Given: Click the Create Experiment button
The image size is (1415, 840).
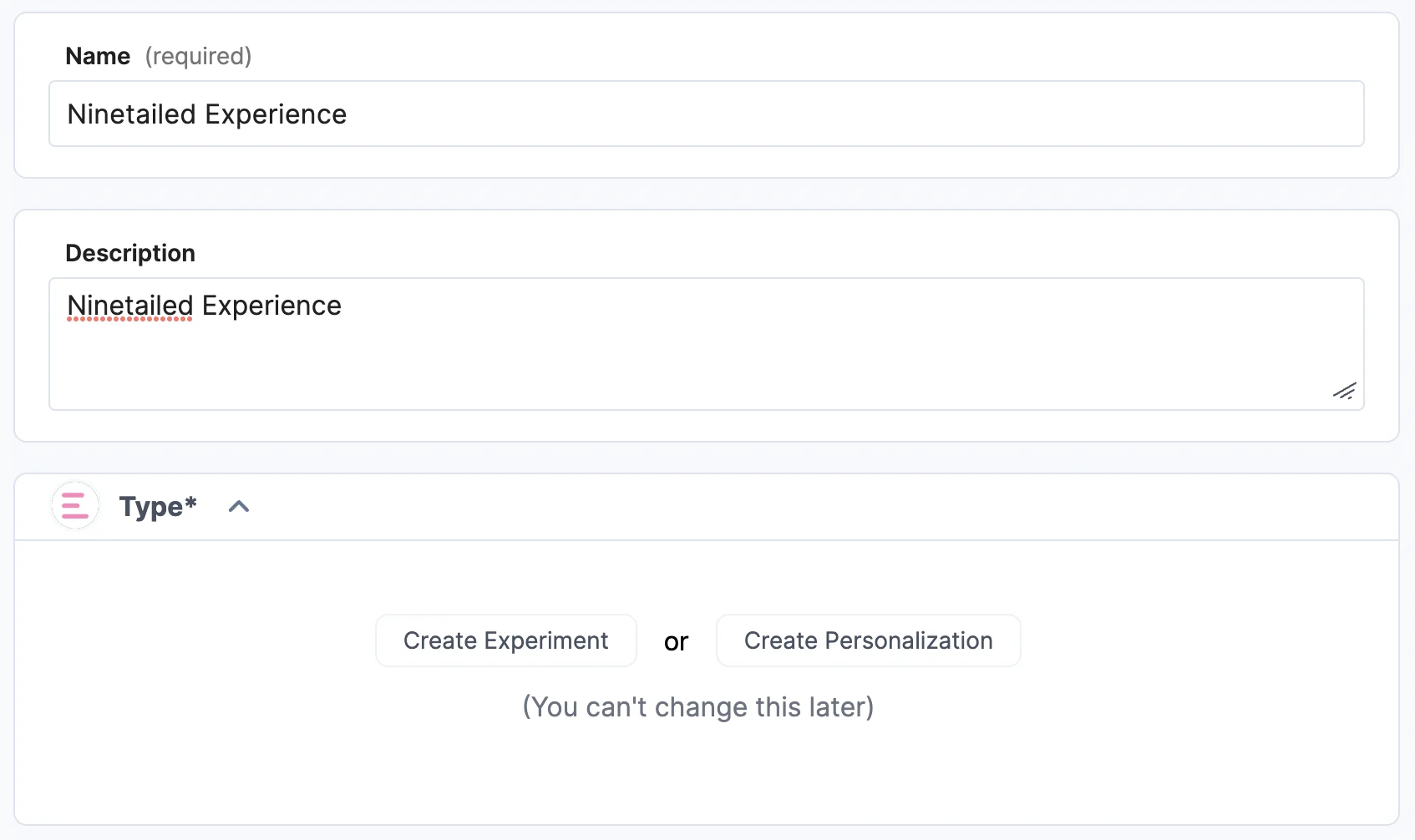Looking at the screenshot, I should (505, 640).
